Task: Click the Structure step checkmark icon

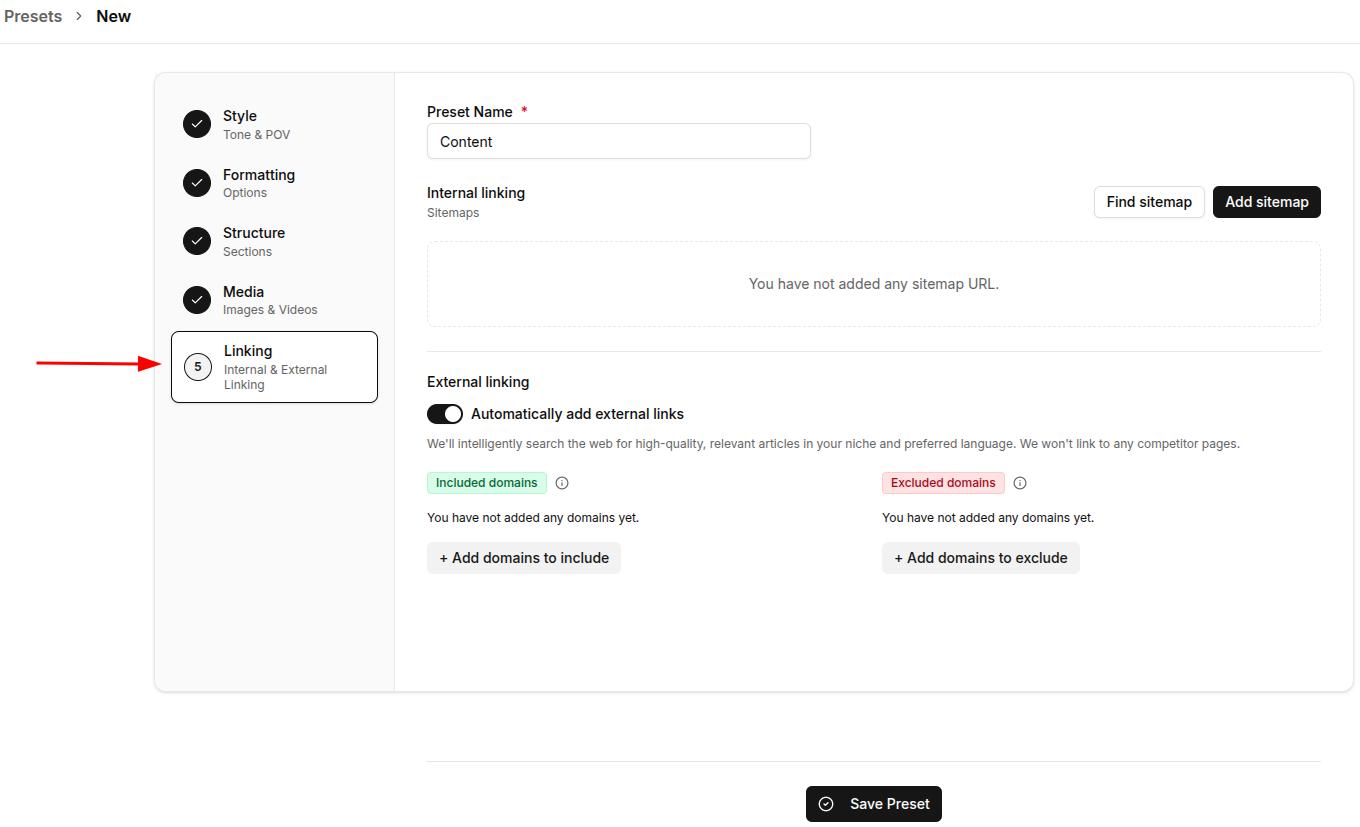Action: (197, 241)
